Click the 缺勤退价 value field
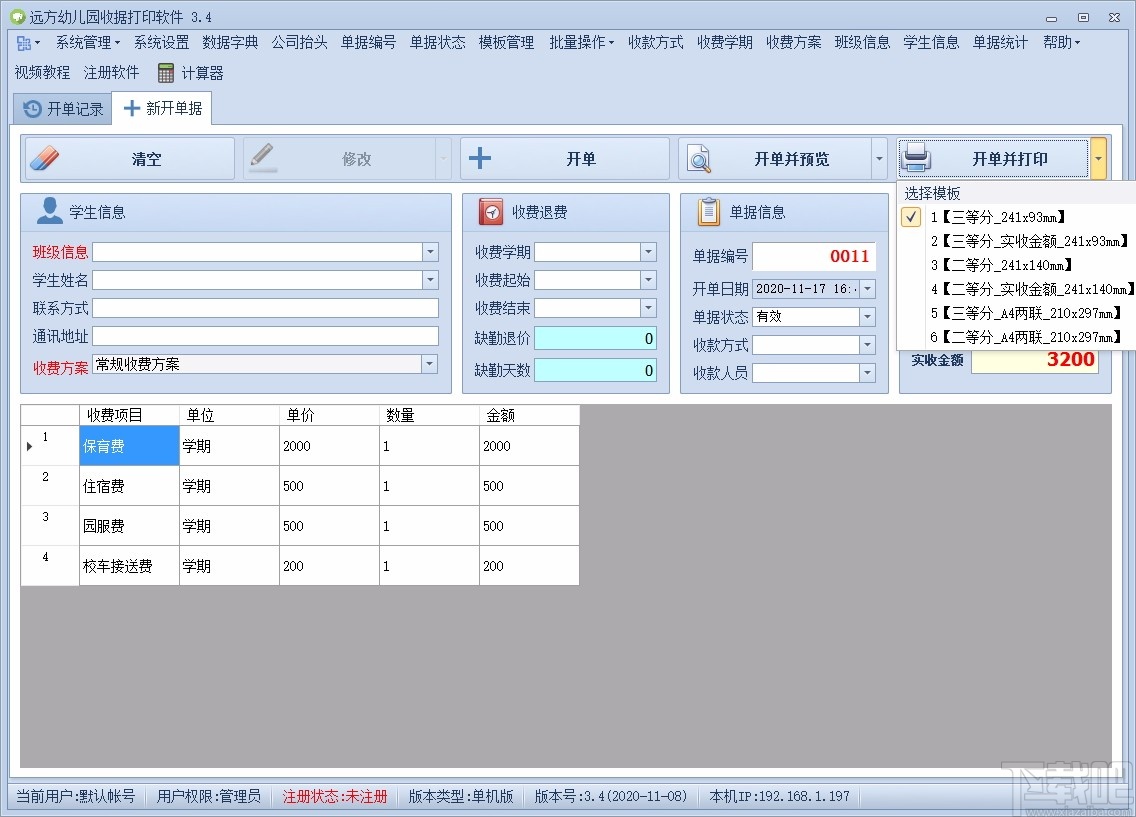 click(596, 338)
